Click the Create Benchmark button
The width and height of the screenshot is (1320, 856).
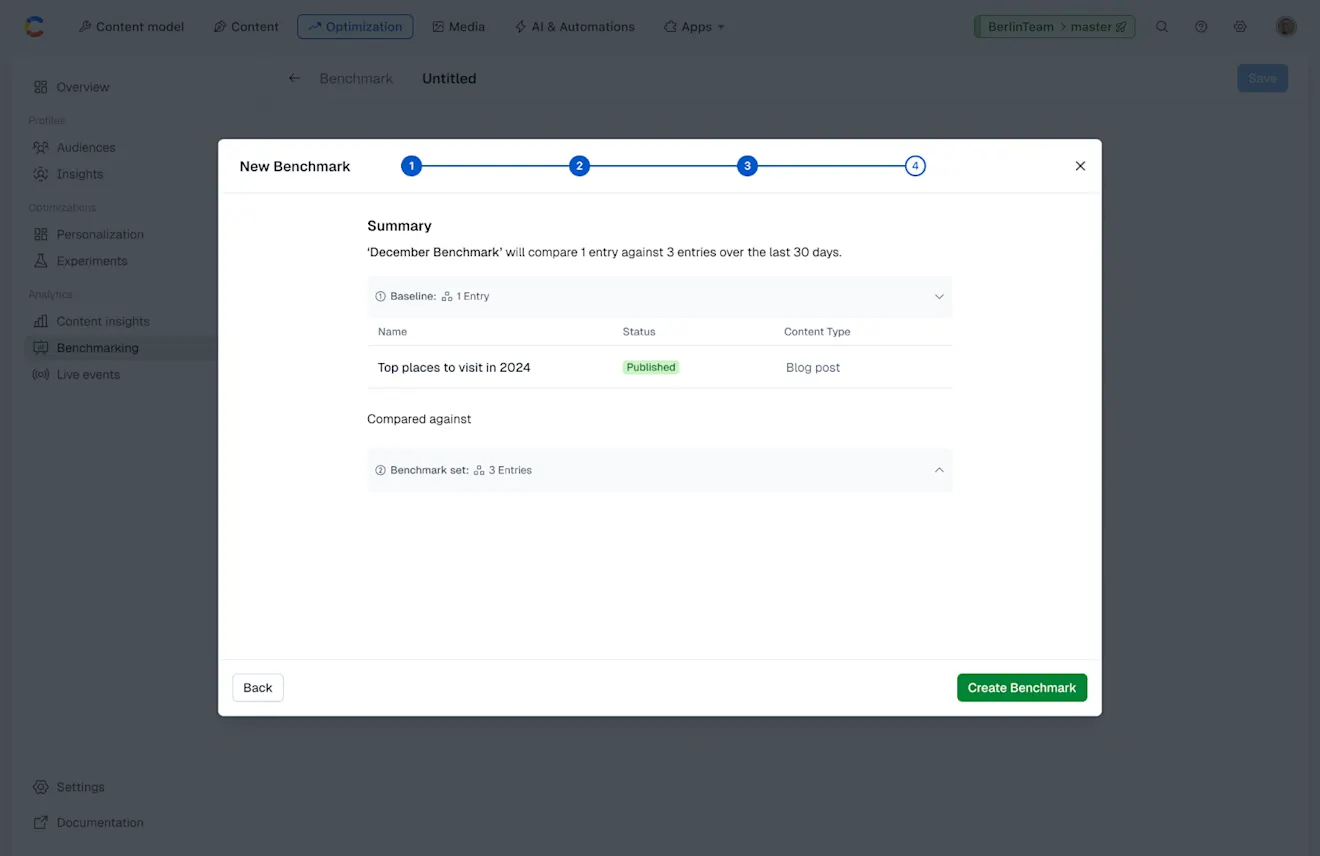point(1022,687)
